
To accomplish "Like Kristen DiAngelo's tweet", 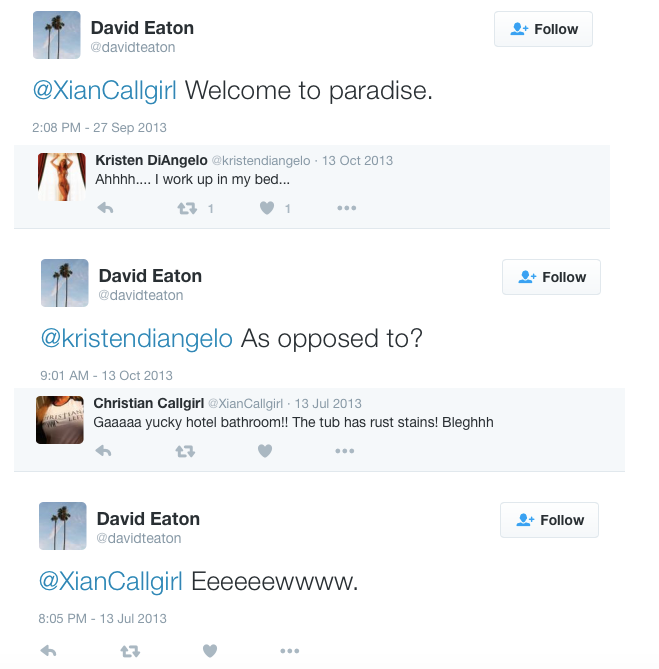I will (x=267, y=208).
